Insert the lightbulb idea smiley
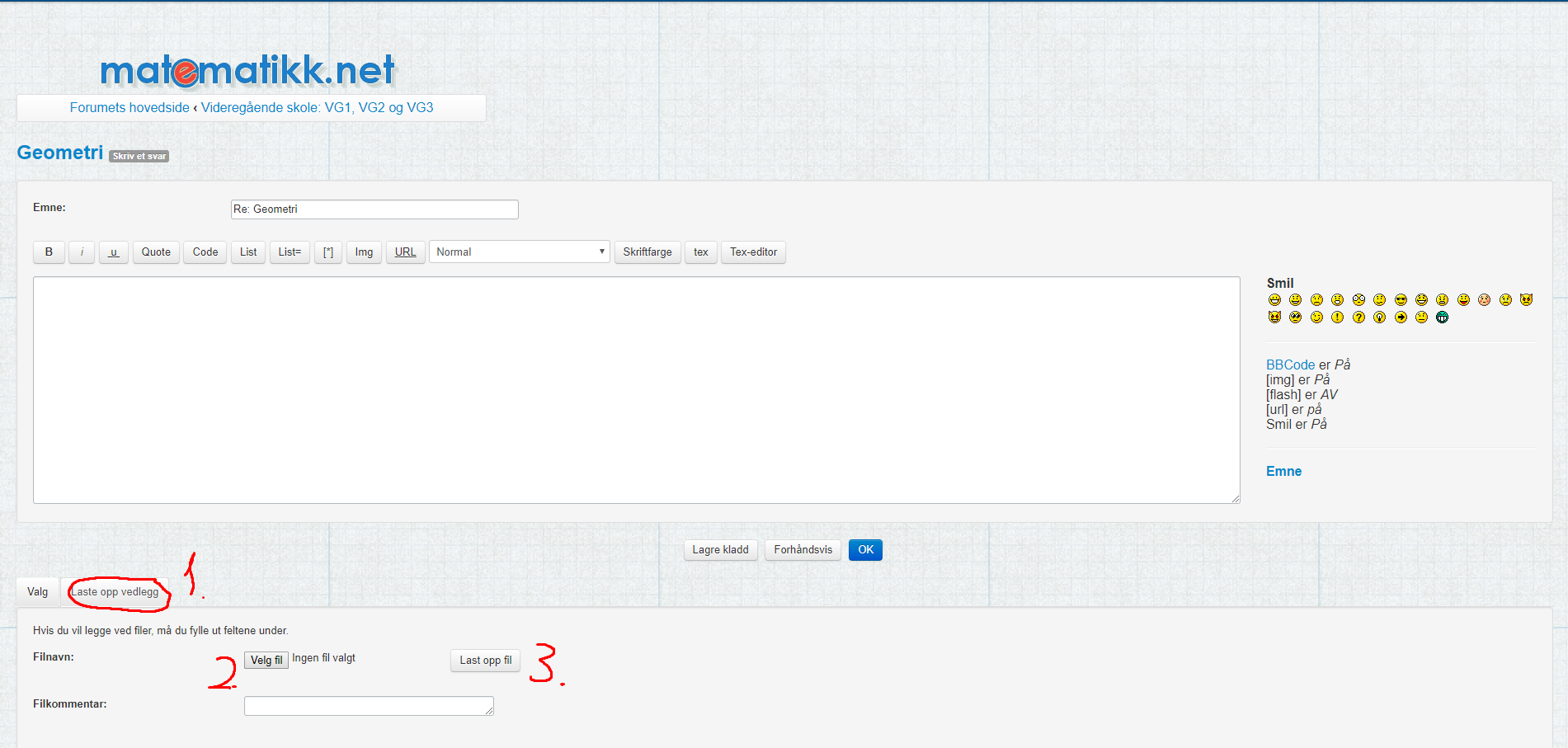The height and width of the screenshot is (748, 1568). [x=1379, y=318]
